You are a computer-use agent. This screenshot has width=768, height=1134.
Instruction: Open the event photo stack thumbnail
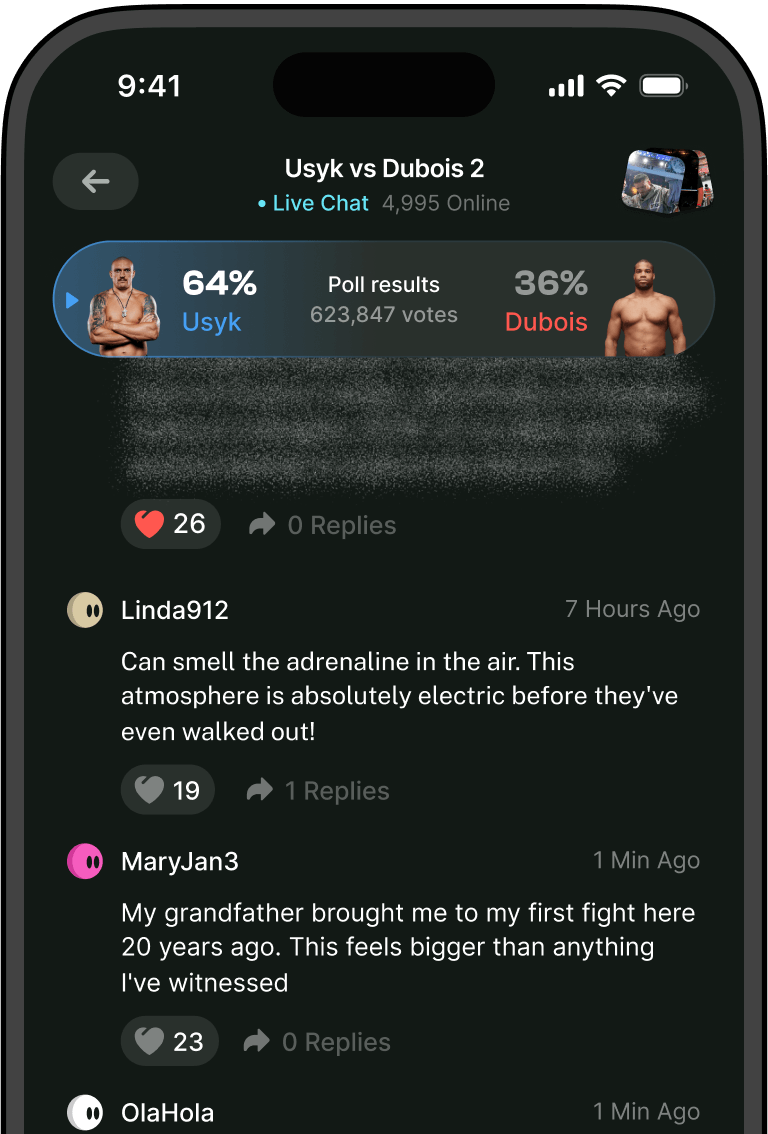(665, 181)
